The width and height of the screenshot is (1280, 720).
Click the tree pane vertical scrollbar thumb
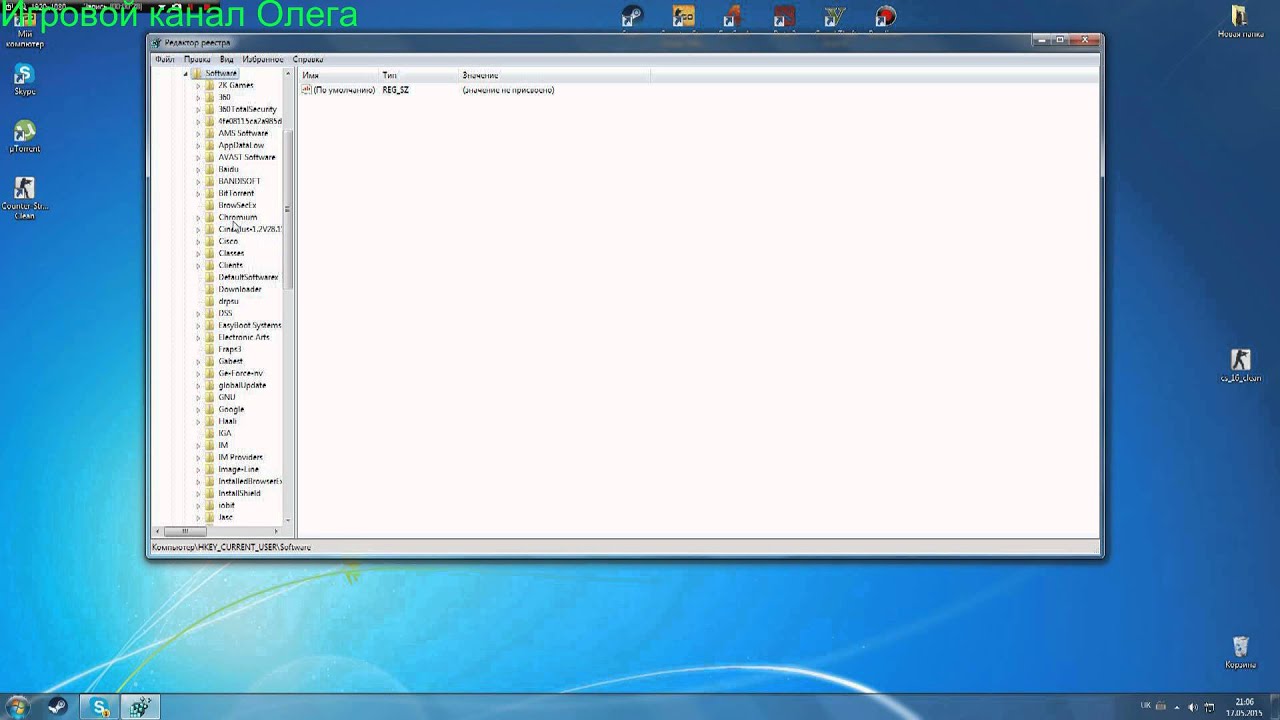pos(288,208)
